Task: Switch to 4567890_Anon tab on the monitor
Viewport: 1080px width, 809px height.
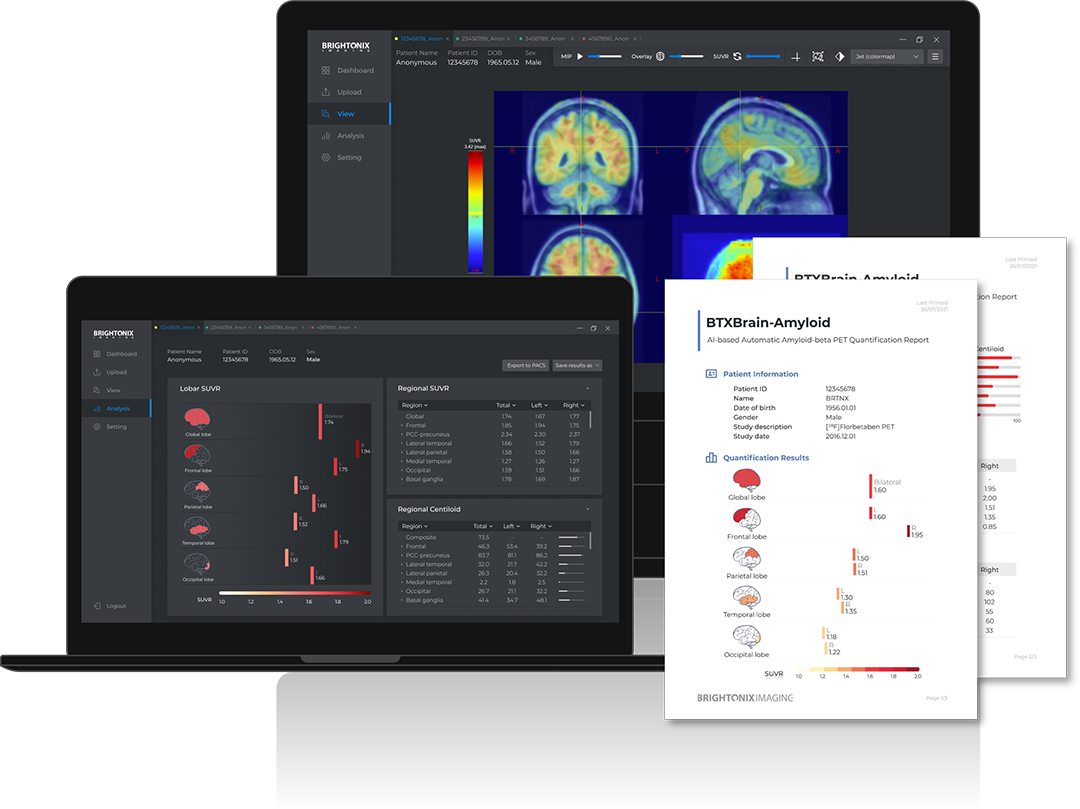Action: 608,39
